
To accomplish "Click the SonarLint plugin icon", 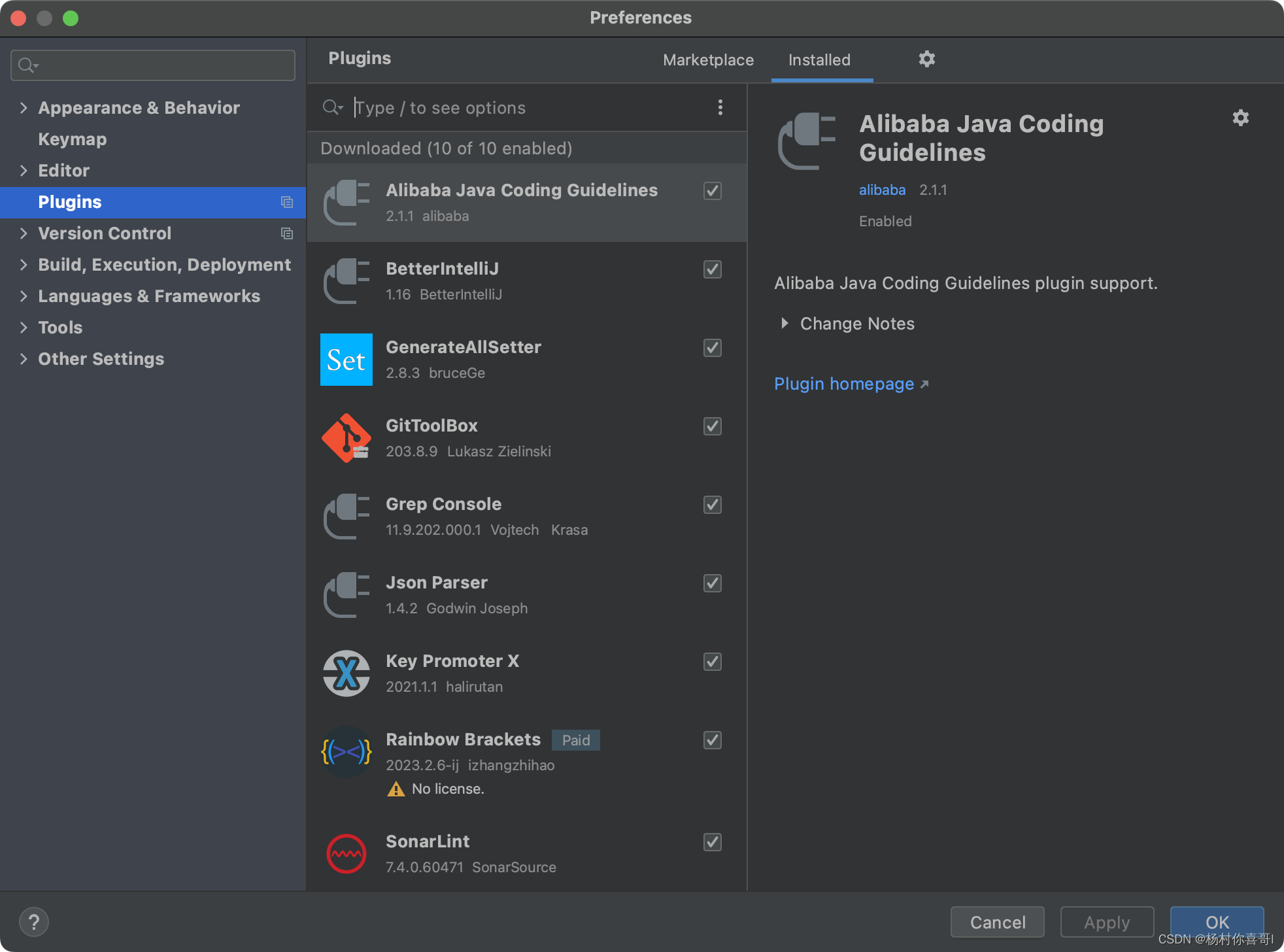I will pyautogui.click(x=346, y=854).
